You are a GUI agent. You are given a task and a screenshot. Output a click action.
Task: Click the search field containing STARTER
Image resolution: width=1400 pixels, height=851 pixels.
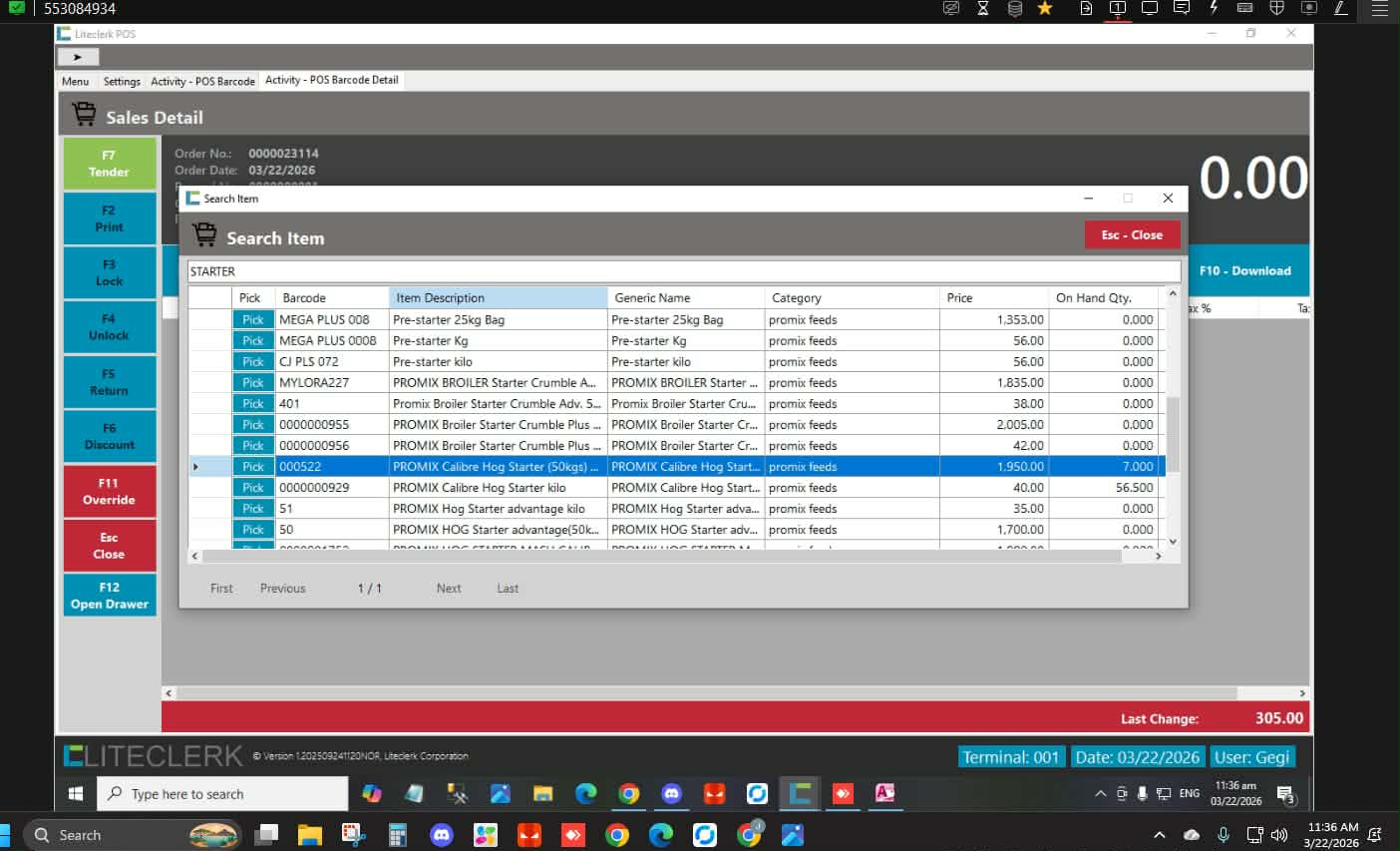[x=683, y=271]
